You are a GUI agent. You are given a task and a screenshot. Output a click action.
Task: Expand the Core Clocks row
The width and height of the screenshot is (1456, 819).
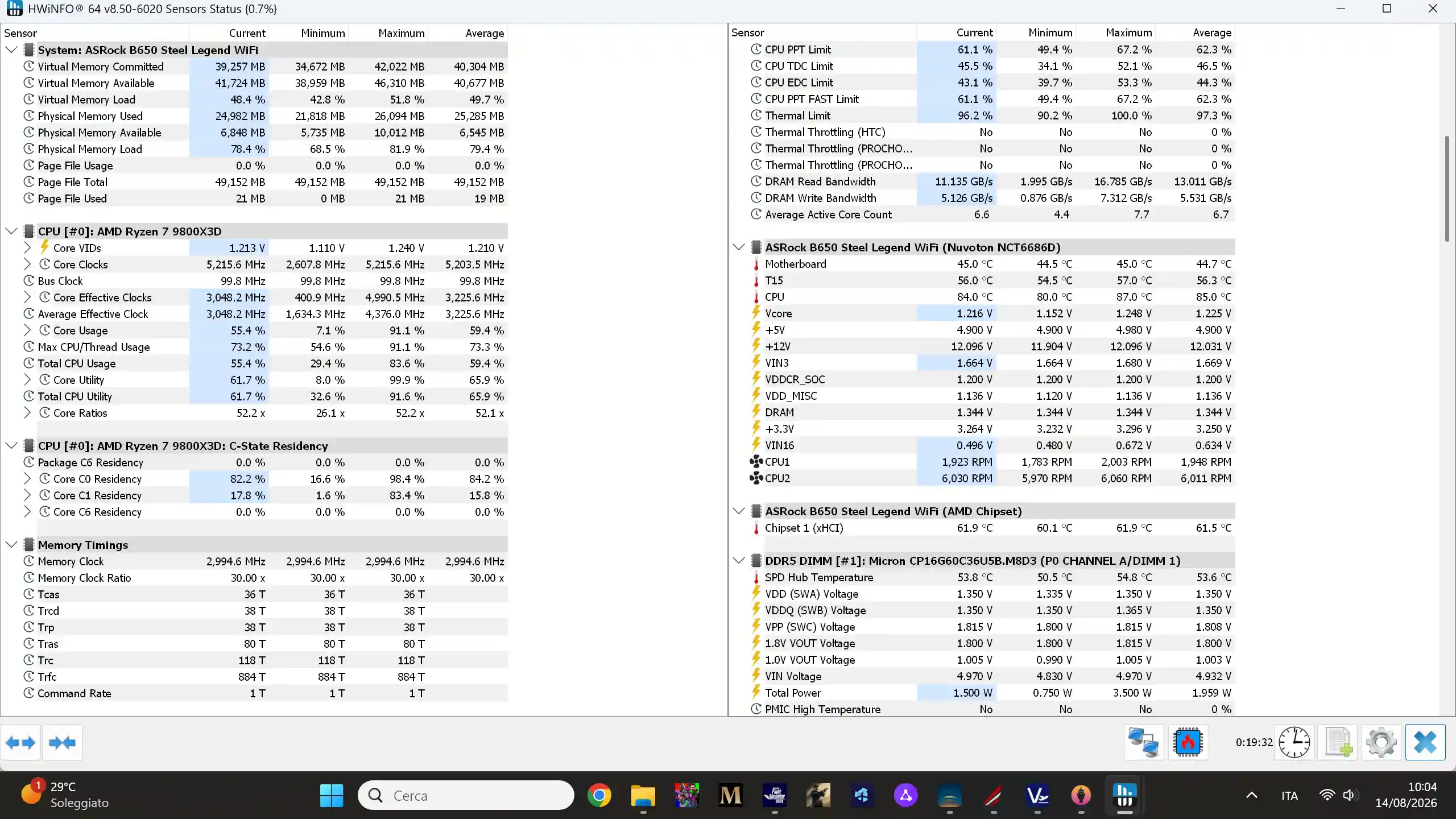[x=27, y=264]
